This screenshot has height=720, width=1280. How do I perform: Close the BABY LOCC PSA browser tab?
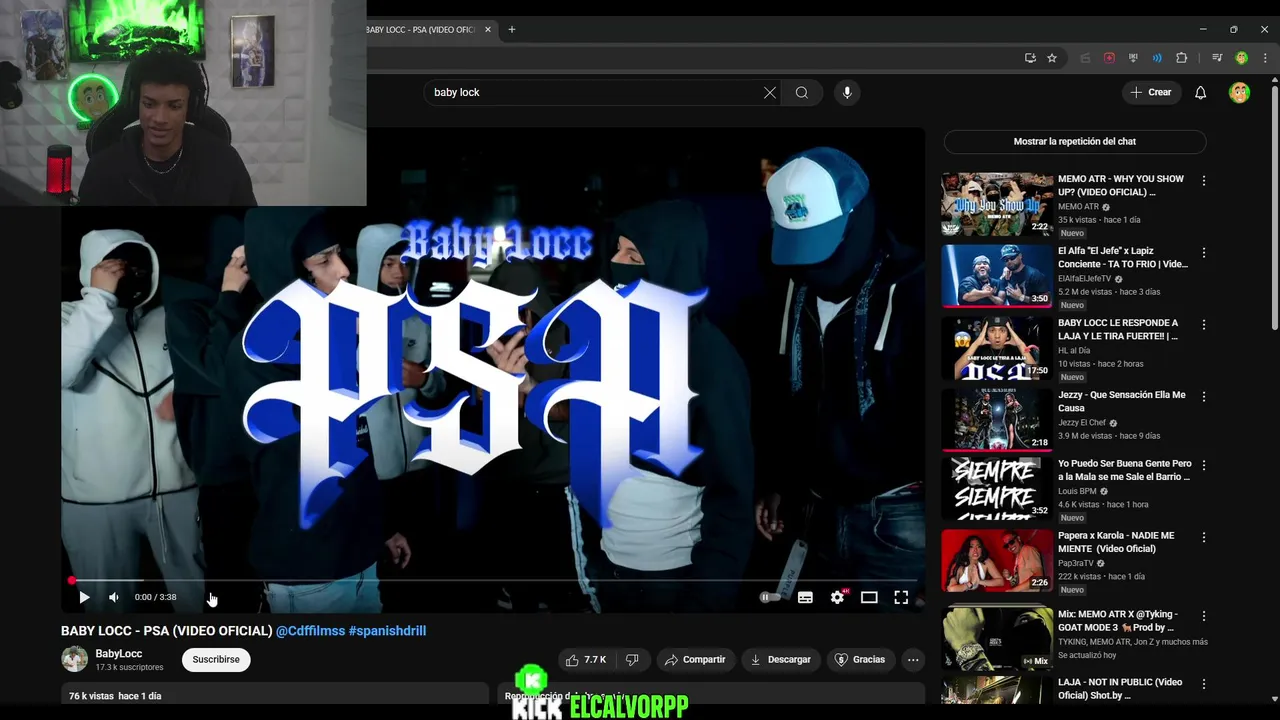[488, 29]
